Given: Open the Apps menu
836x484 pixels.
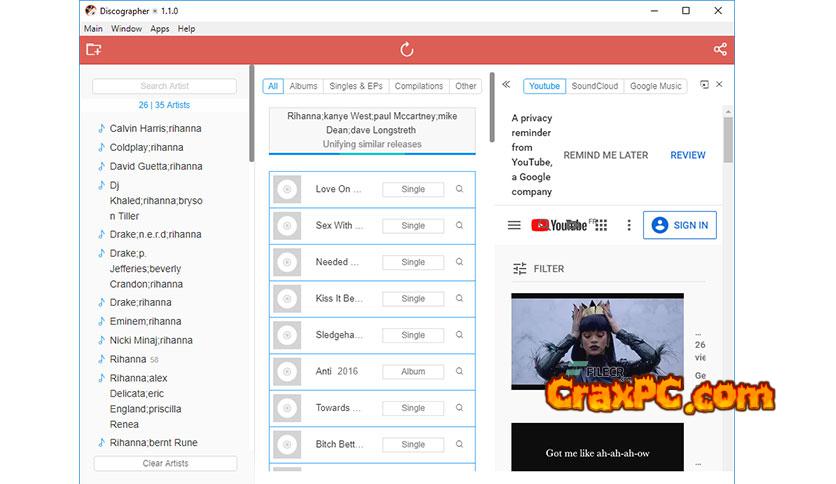Looking at the screenshot, I should click(160, 29).
